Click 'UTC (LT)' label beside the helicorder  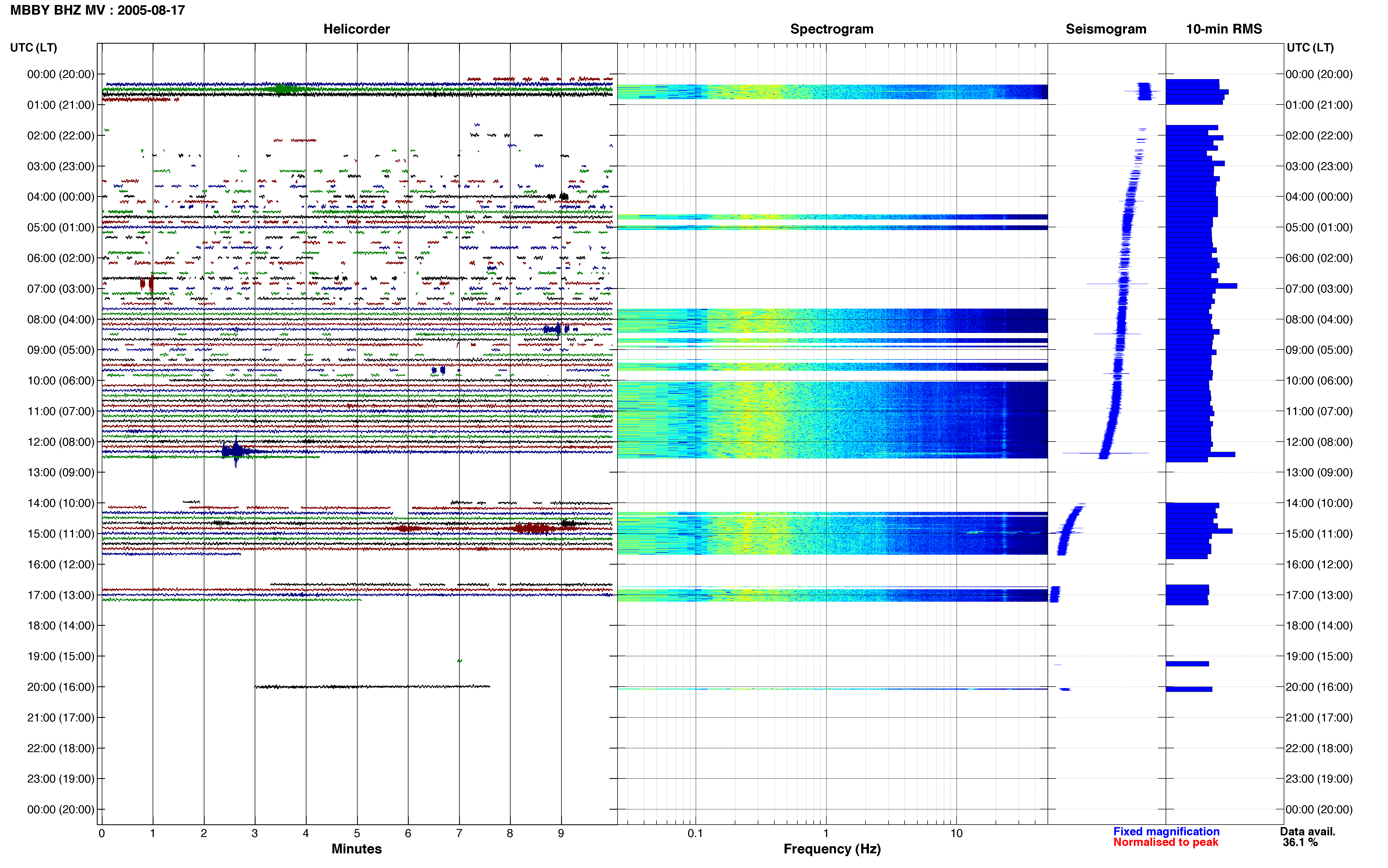coord(33,48)
